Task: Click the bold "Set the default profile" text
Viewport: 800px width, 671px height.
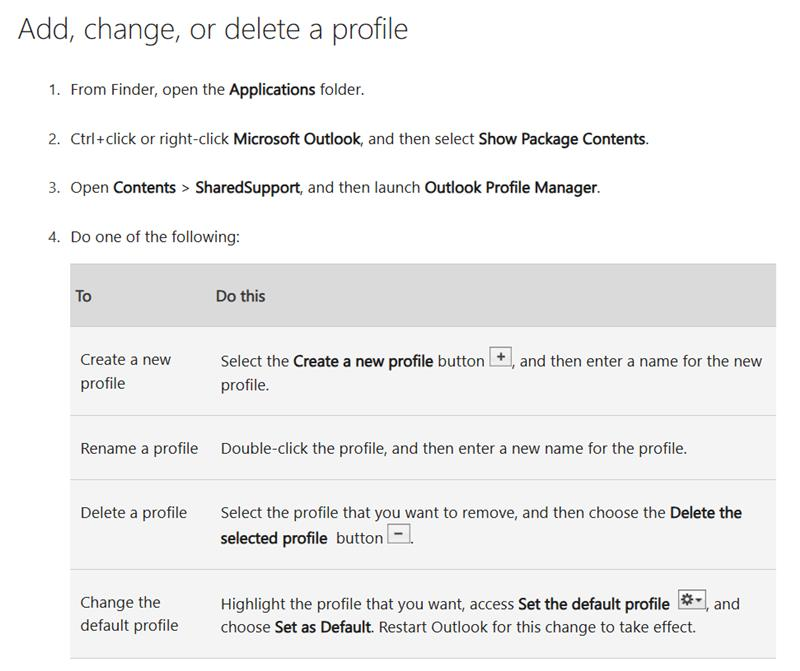Action: [593, 604]
